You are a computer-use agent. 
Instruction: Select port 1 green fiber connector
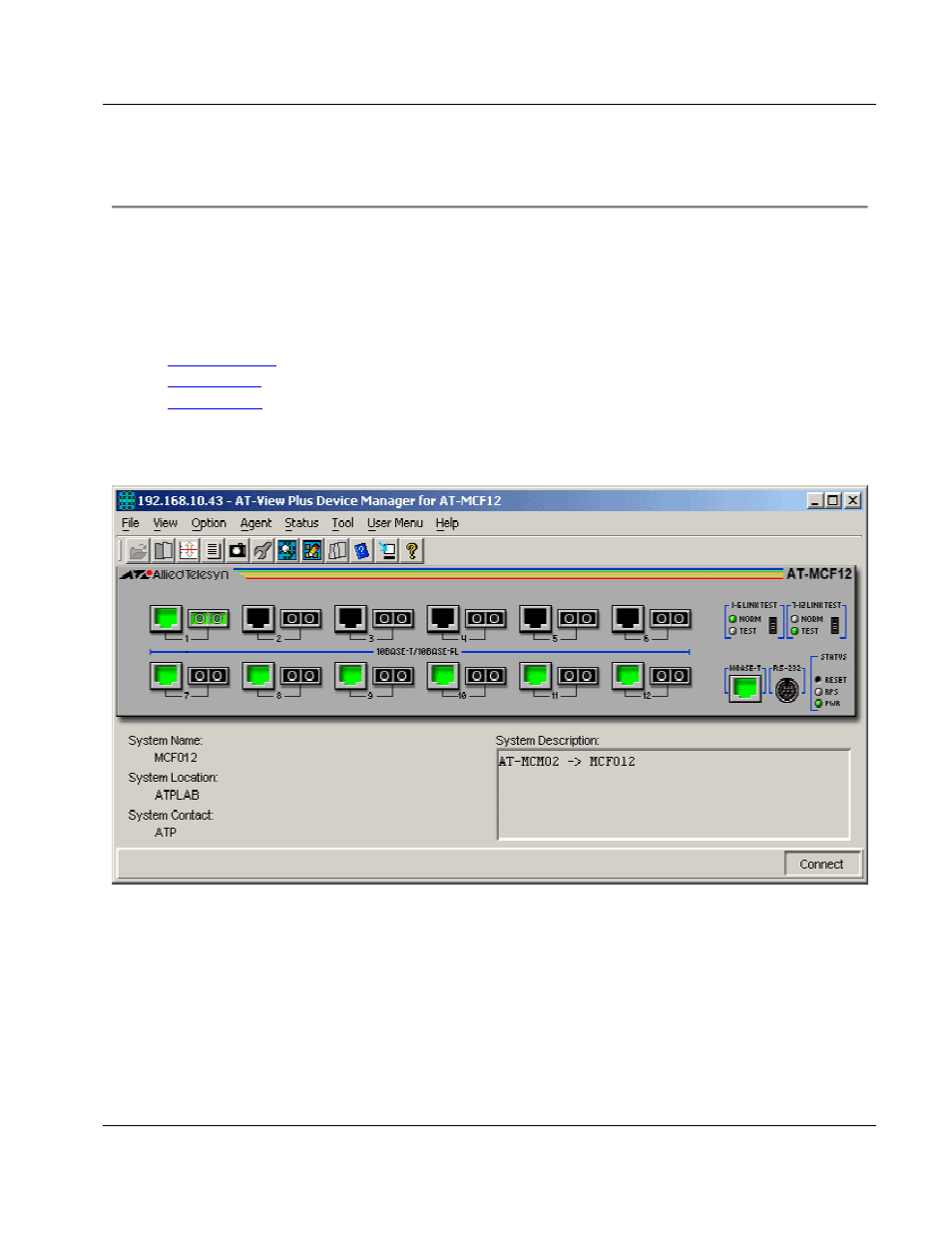click(x=209, y=619)
